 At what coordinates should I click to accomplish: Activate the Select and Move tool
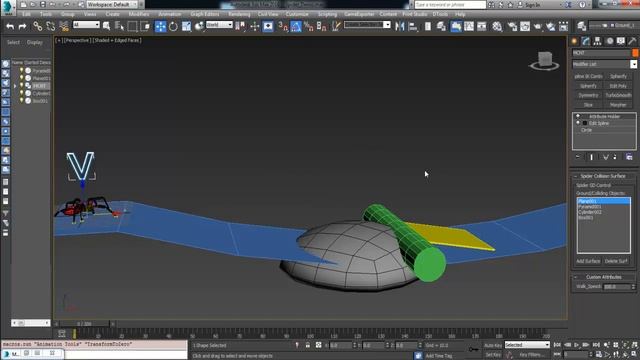[160, 27]
